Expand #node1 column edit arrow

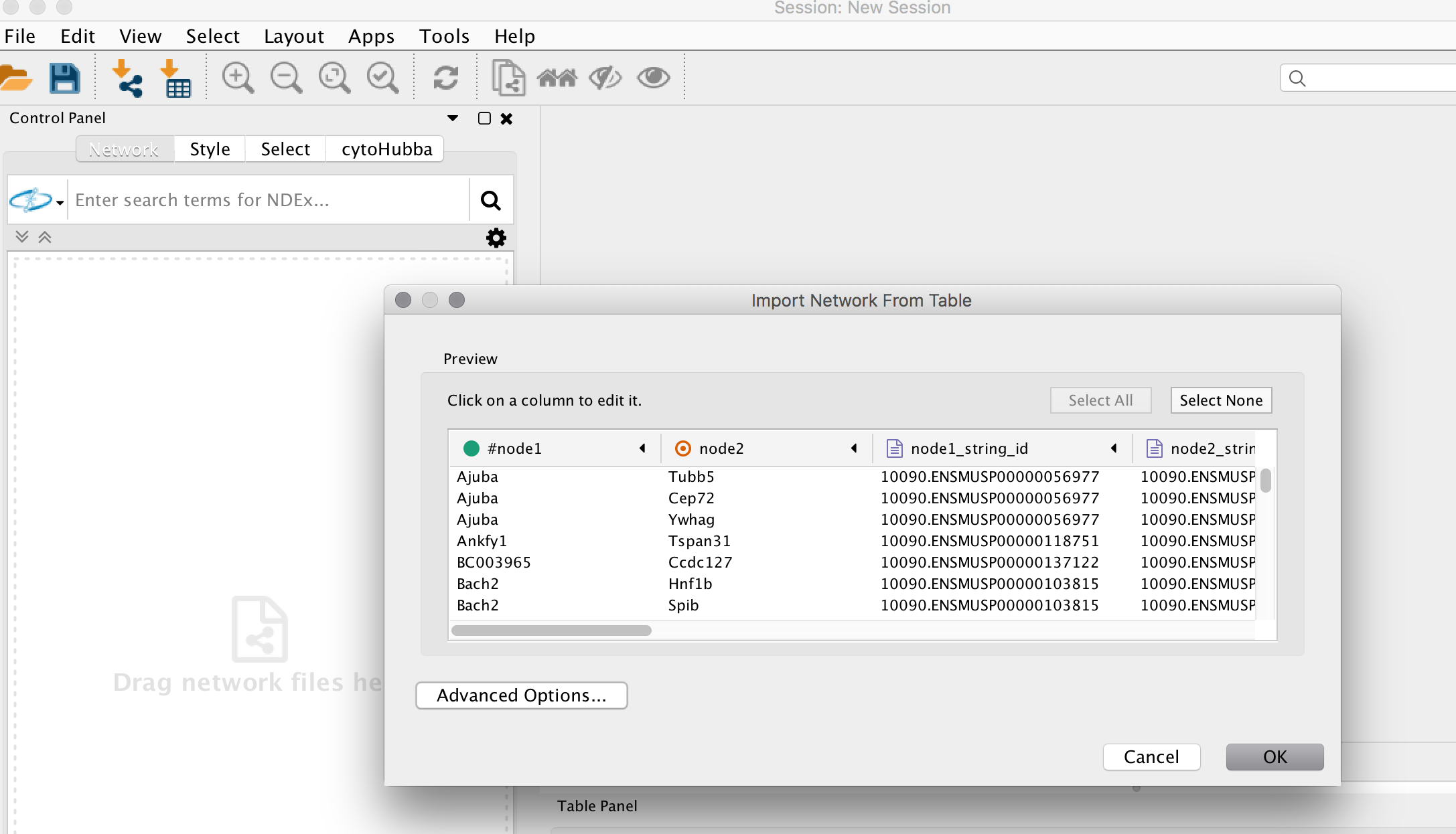642,448
